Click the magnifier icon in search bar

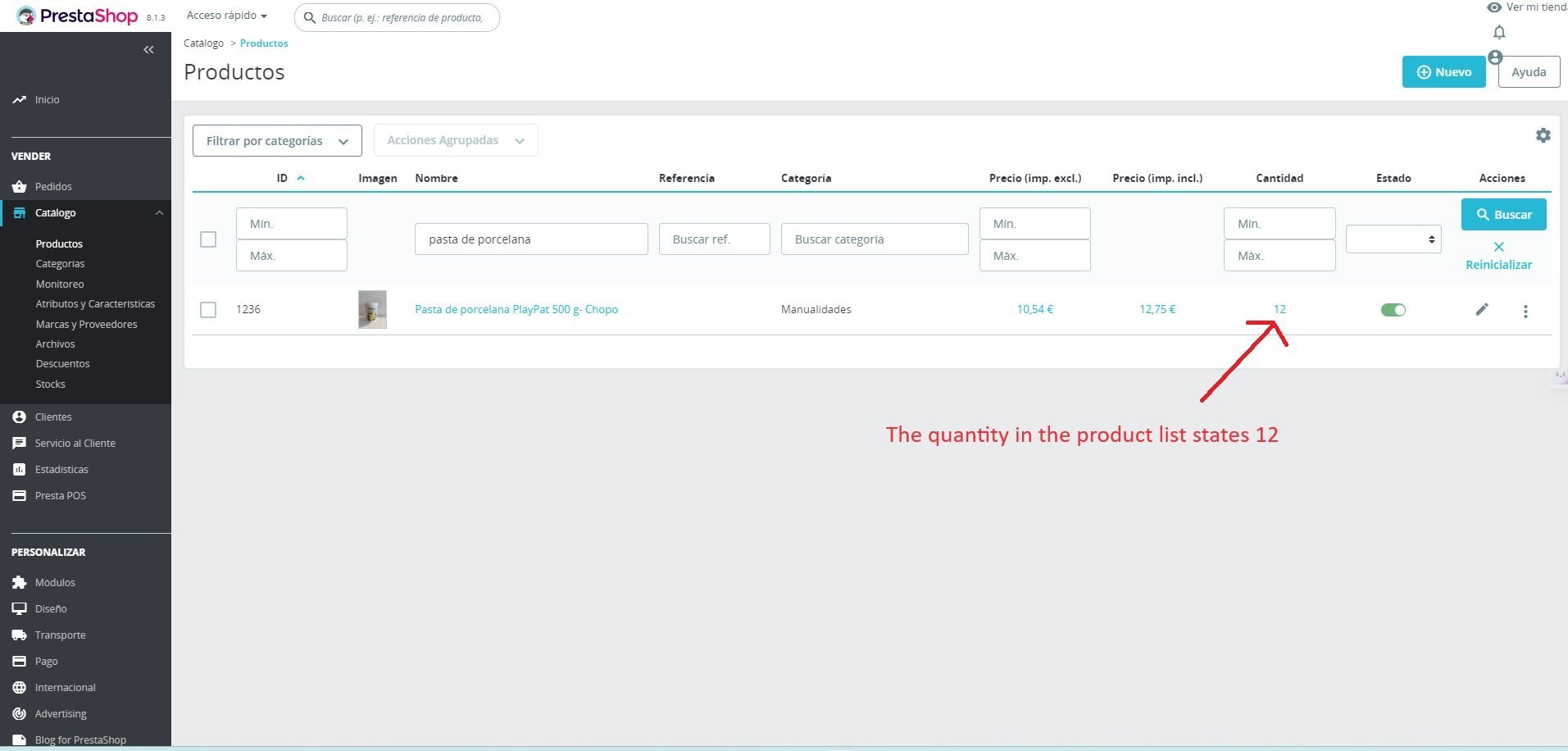pos(310,17)
